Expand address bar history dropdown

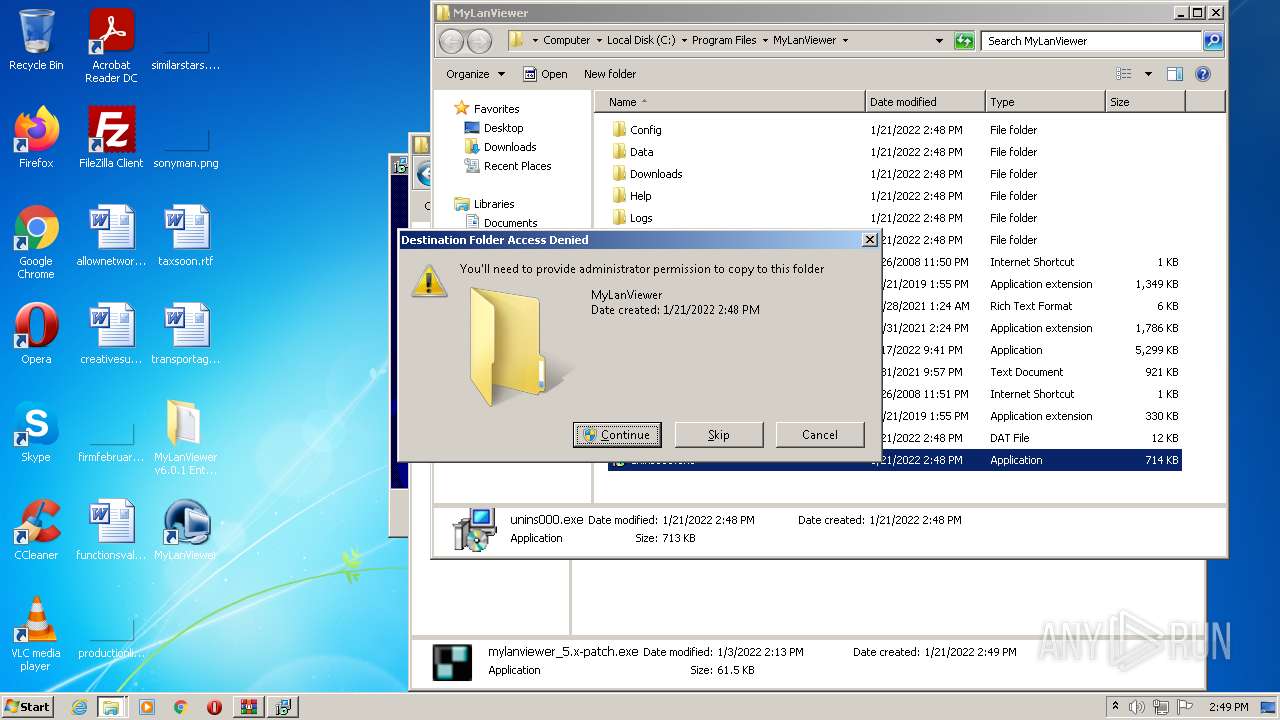click(x=939, y=41)
